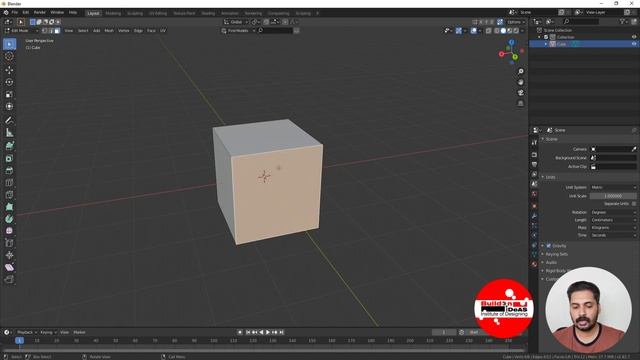Open the Mesh menu in viewport header
The width and height of the screenshot is (640, 360).
pos(109,31)
